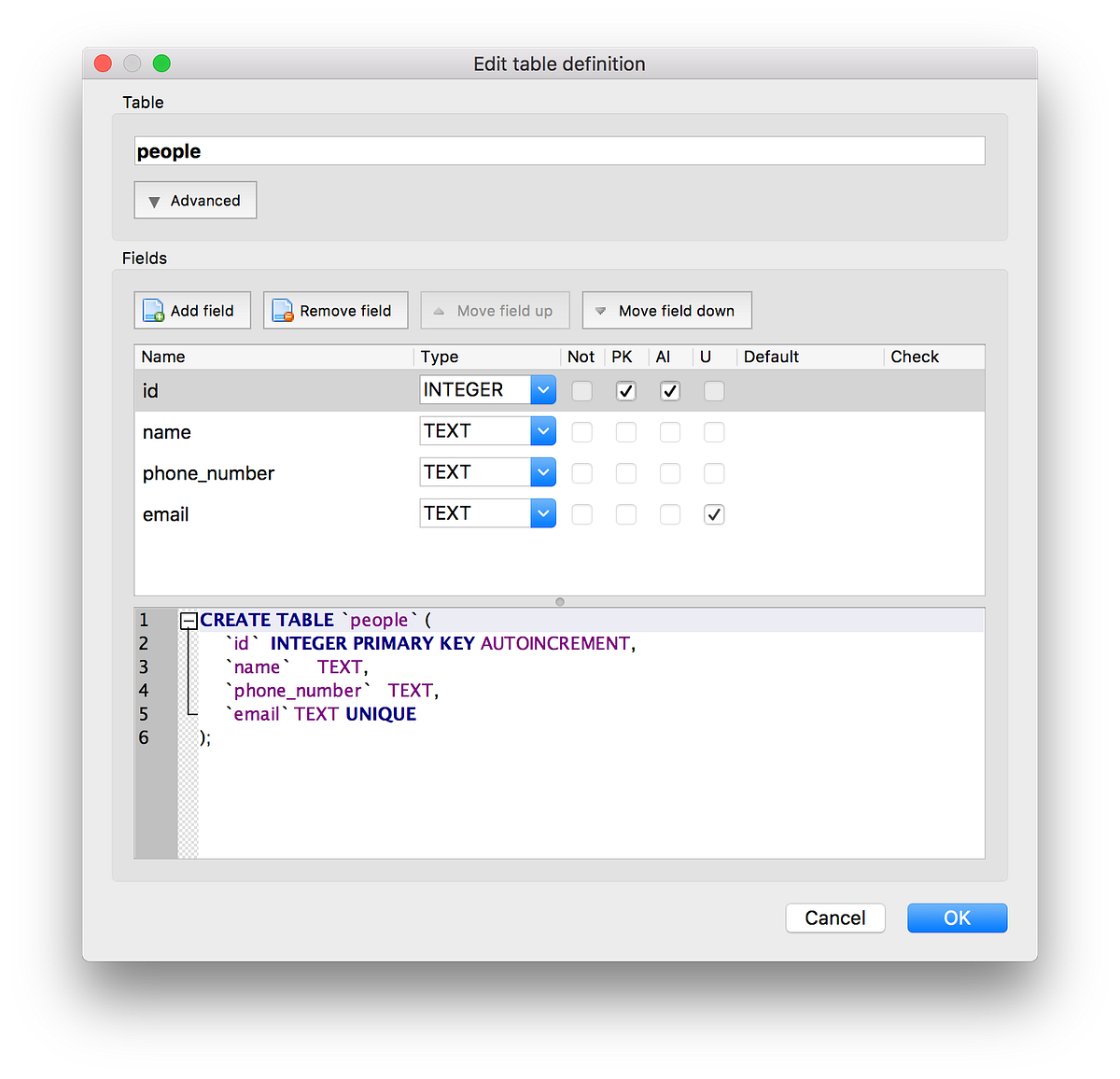The image size is (1120, 1079).
Task: Open the type dropdown for phone_number
Action: (x=542, y=471)
